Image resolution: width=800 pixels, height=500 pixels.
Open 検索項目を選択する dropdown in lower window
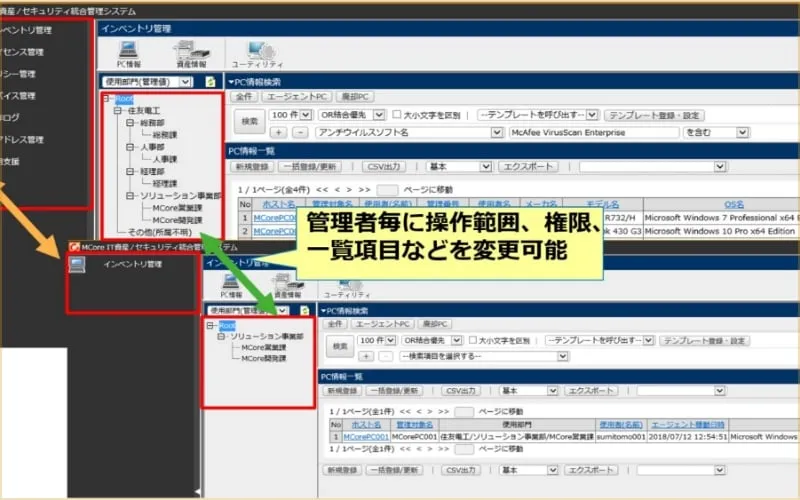pos(483,356)
